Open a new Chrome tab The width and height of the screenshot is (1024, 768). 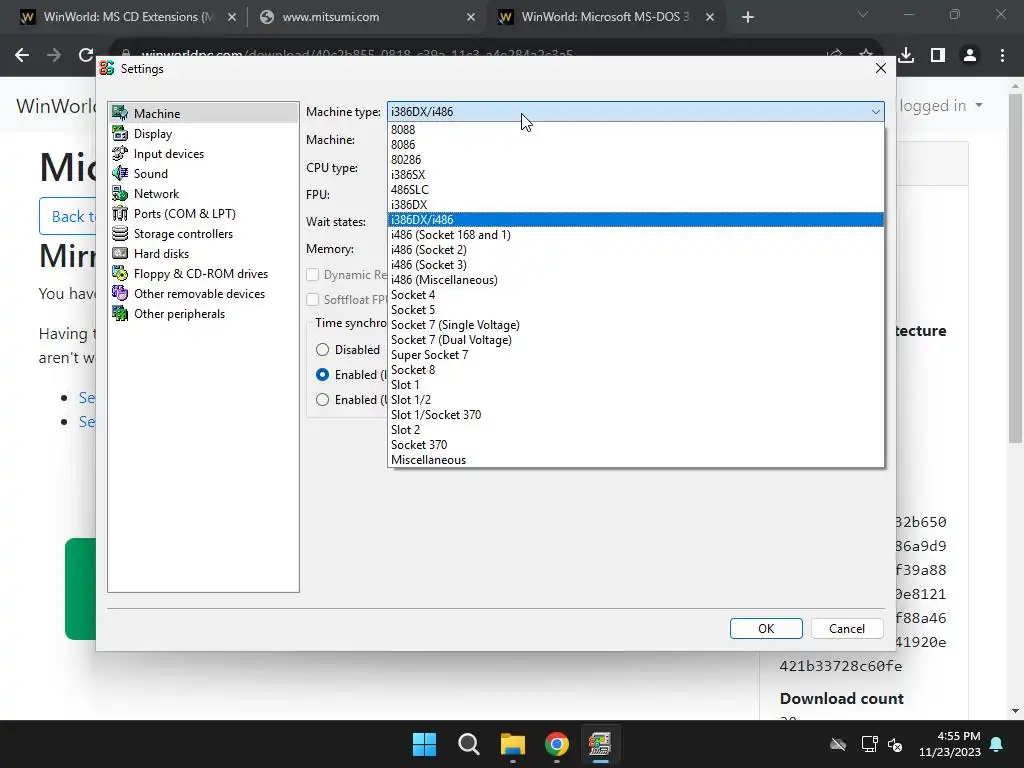[748, 17]
